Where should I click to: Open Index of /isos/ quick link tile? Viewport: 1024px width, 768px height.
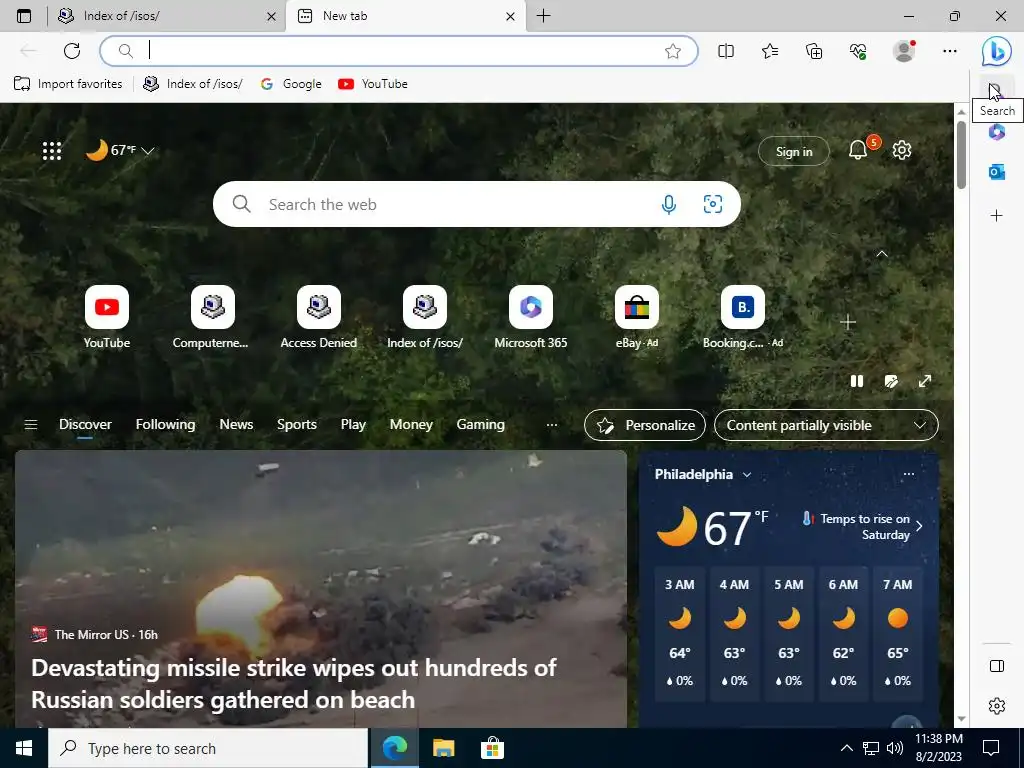424,317
